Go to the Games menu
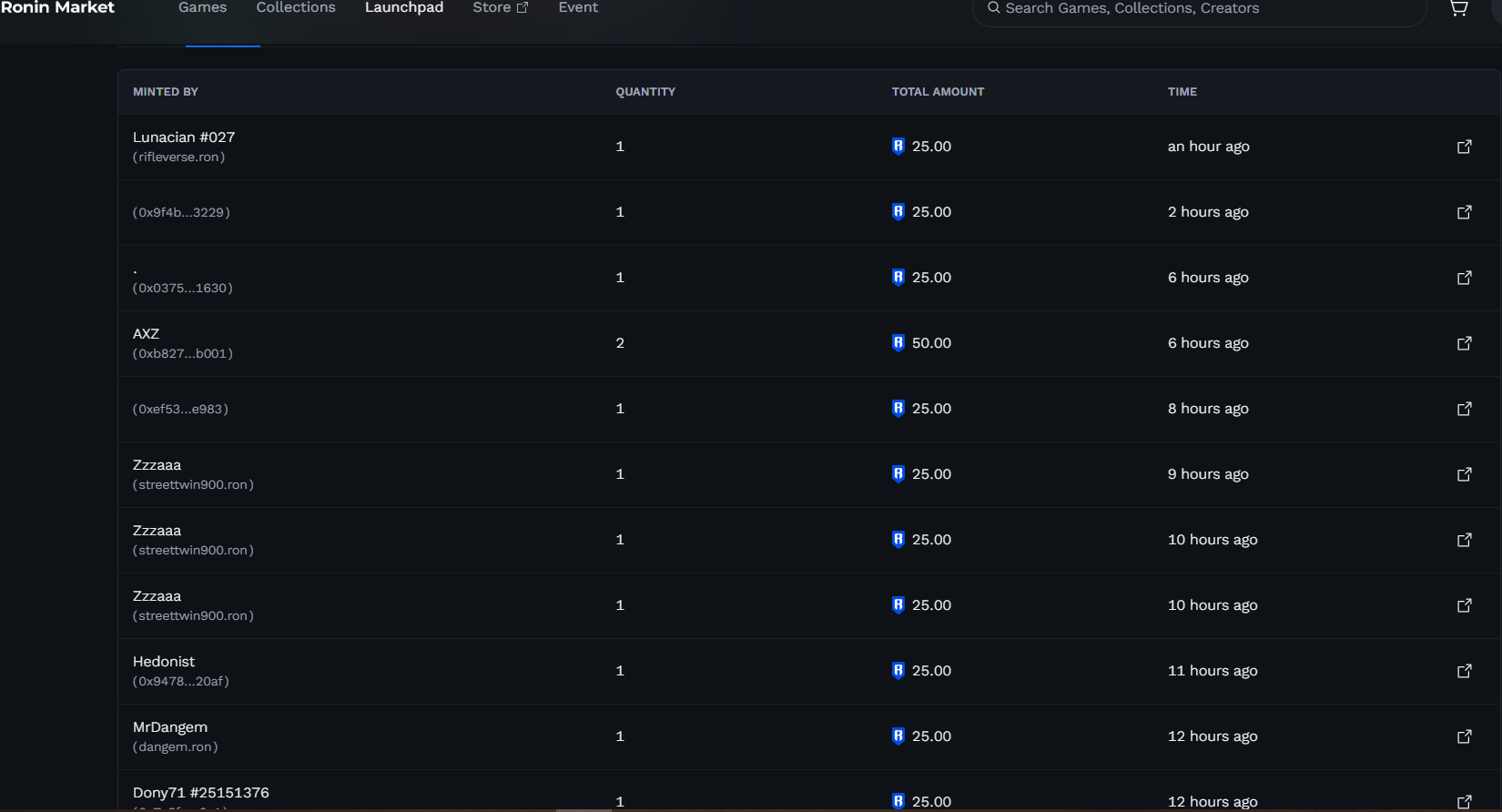Viewport: 1502px width, 812px height. click(x=202, y=8)
